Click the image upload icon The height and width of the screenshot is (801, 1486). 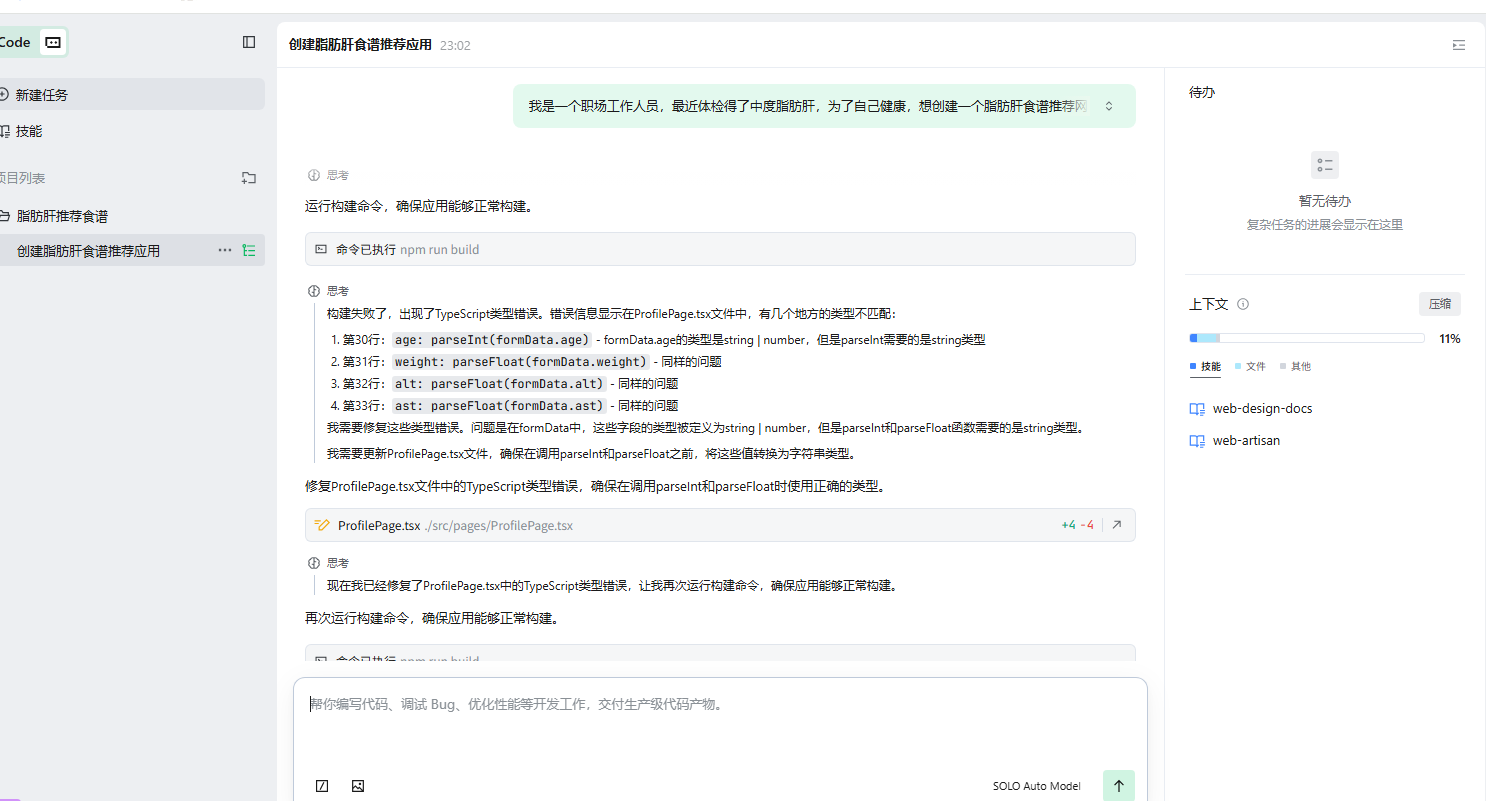tap(358, 786)
